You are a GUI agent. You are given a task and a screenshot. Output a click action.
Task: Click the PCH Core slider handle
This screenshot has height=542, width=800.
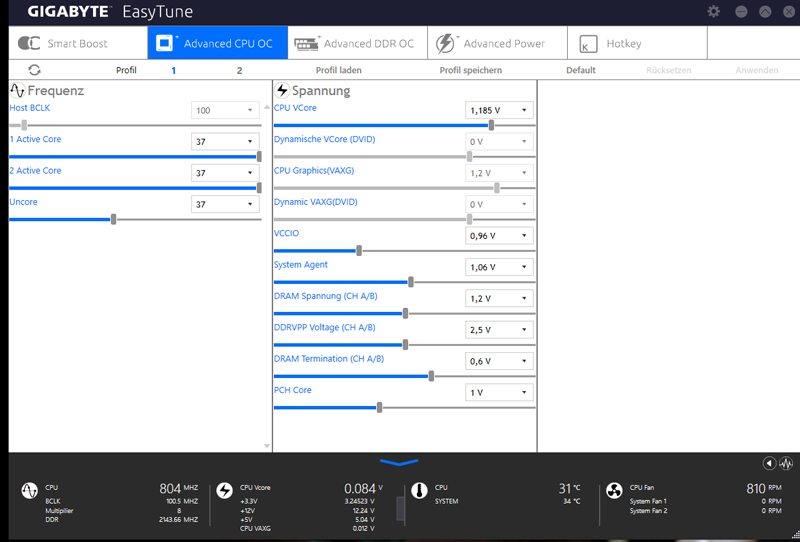[379, 408]
